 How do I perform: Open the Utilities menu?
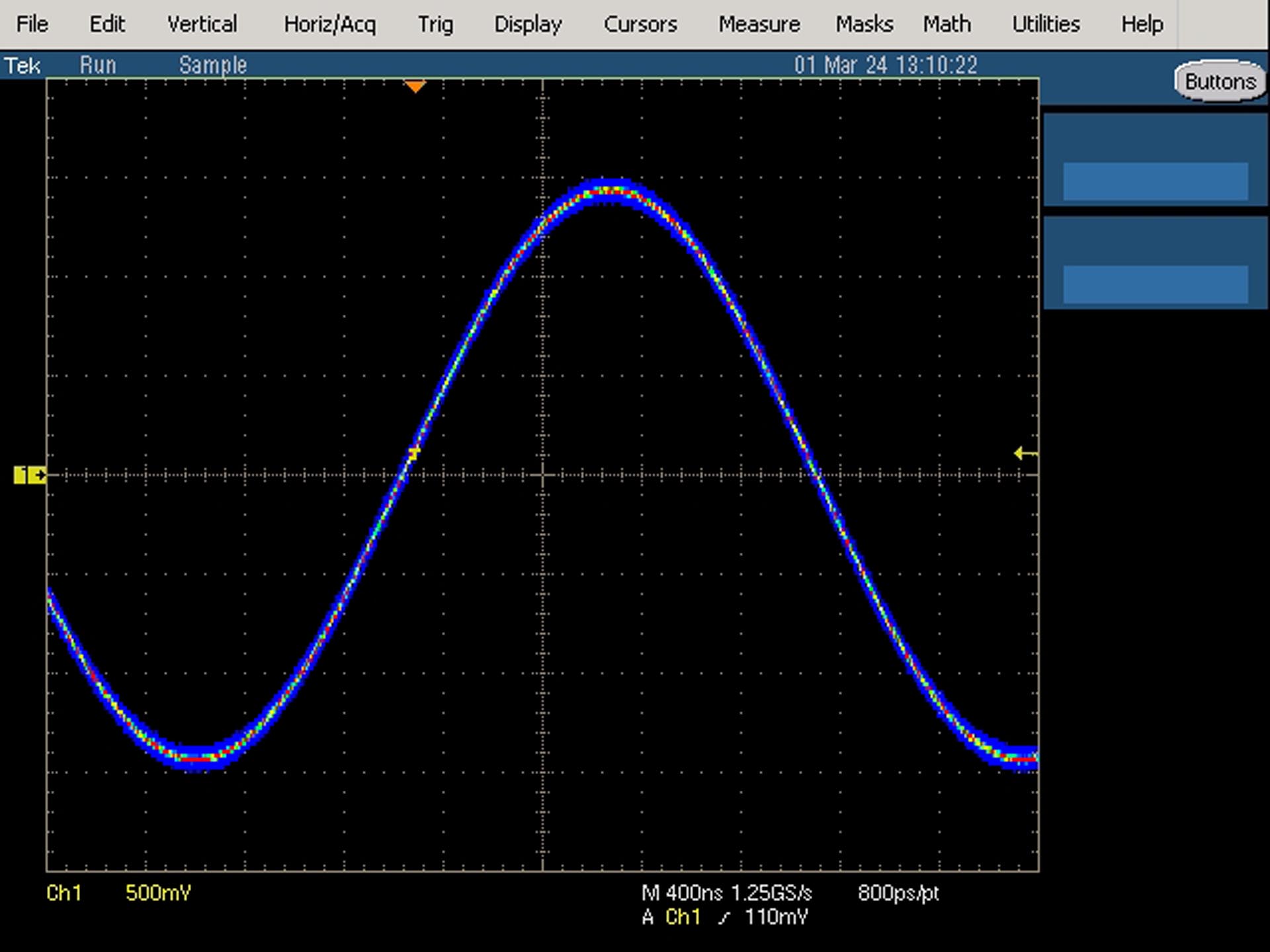click(x=1046, y=24)
